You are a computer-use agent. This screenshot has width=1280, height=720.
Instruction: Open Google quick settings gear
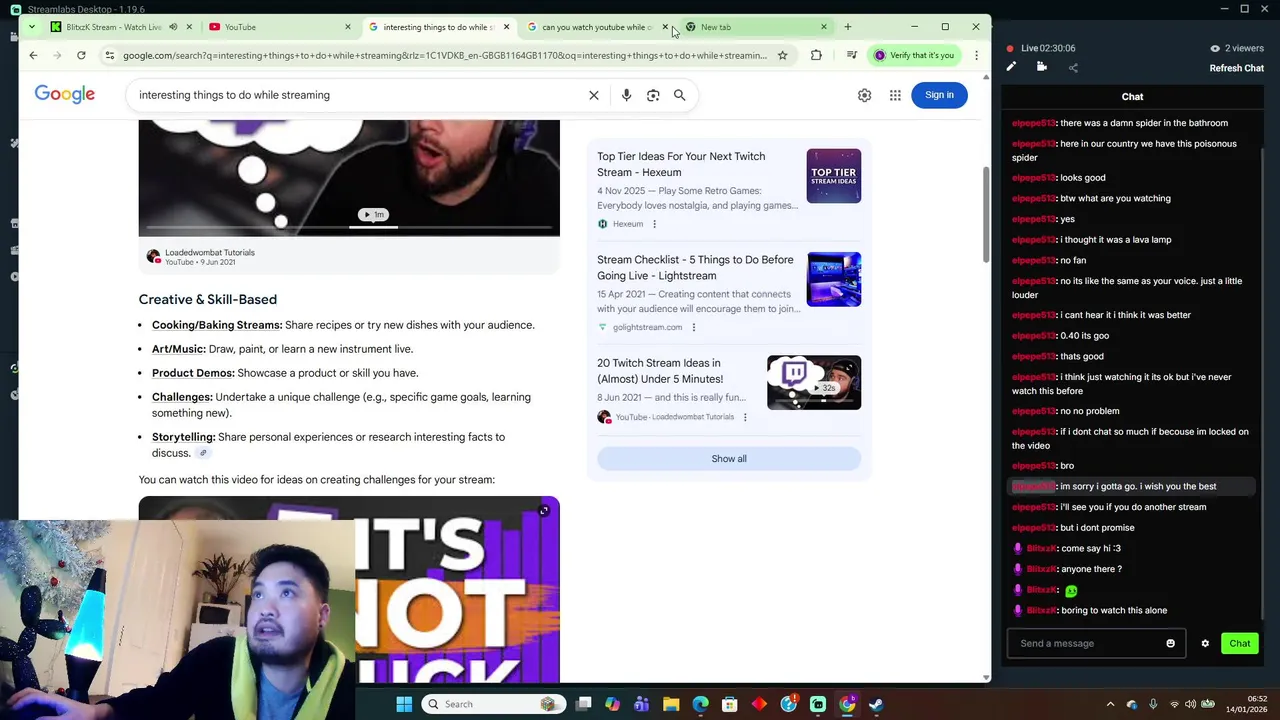(x=864, y=95)
